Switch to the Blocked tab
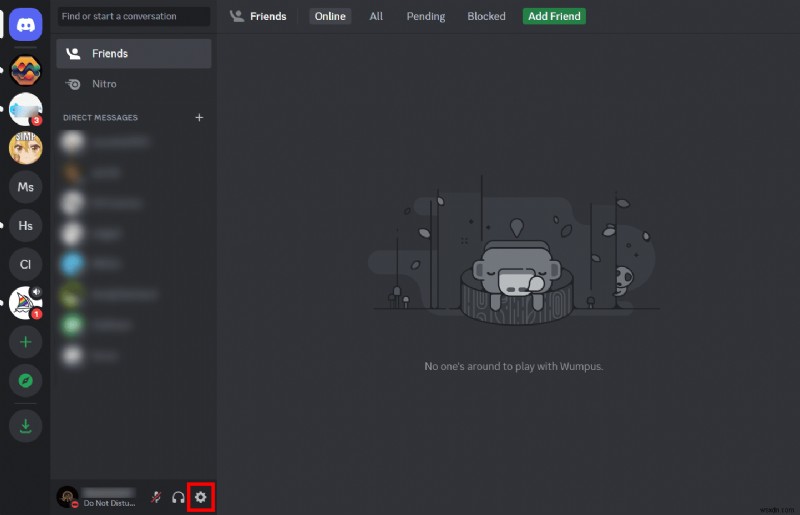 pos(486,16)
